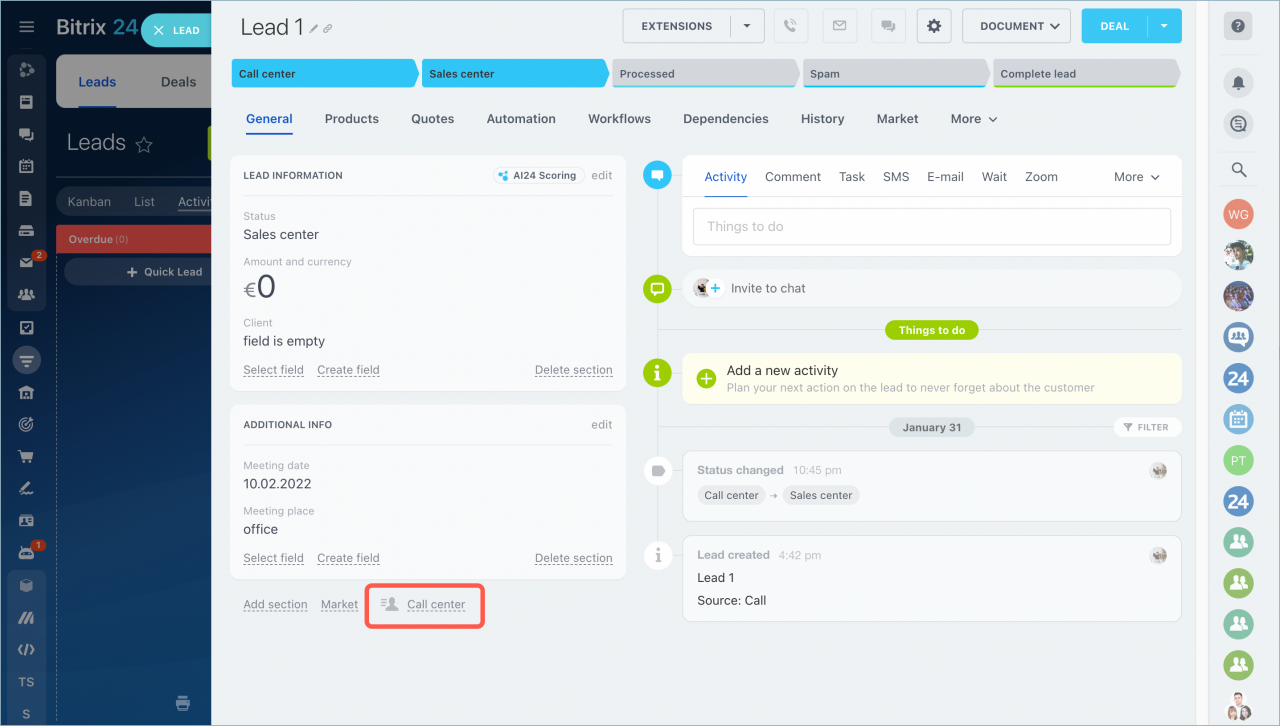This screenshot has height=726, width=1280.
Task: Favorite the Leads page with star icon
Action: click(x=144, y=144)
